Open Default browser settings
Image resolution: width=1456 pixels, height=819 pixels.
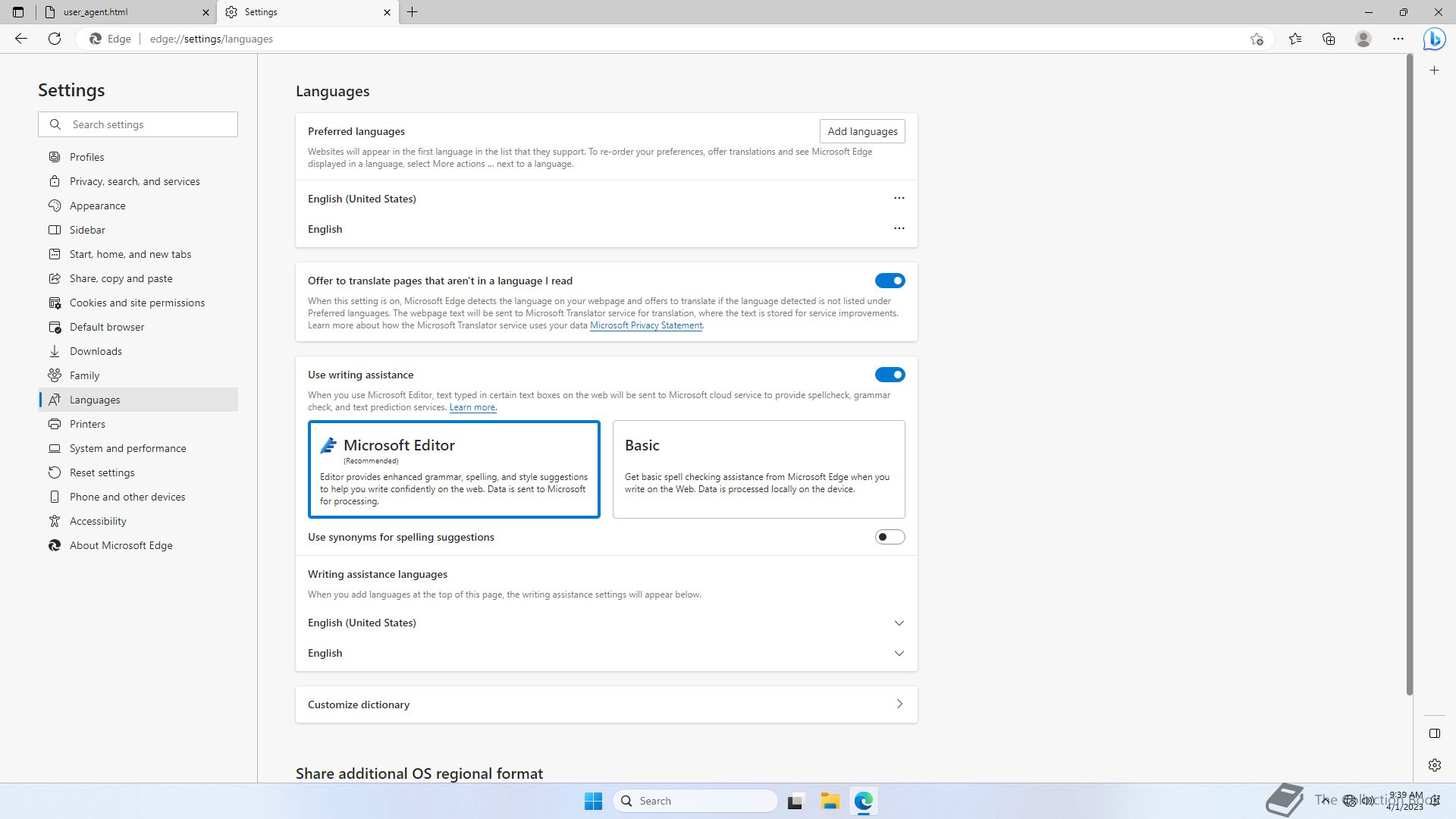coord(138,327)
